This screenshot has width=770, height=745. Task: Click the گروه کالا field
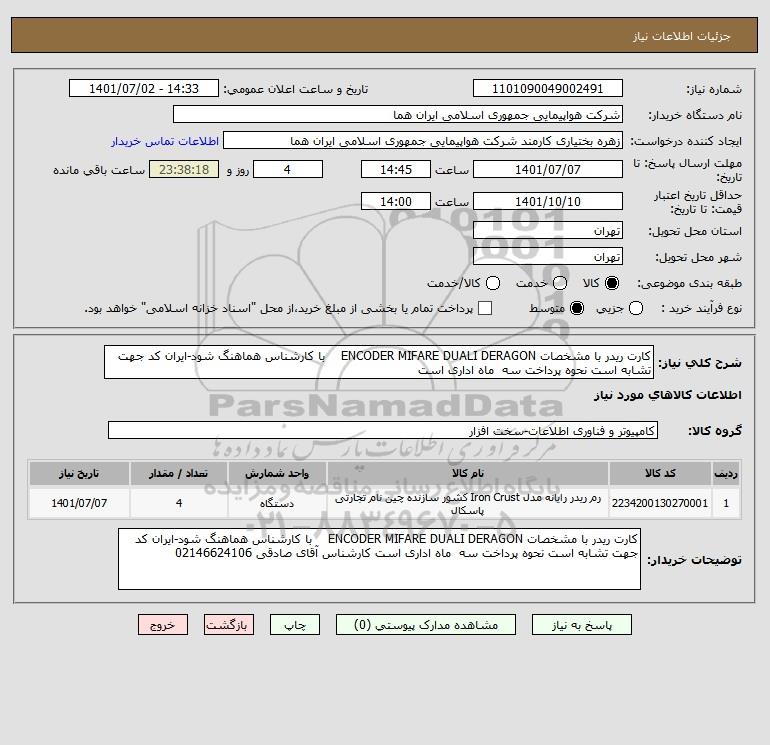pyautogui.click(x=383, y=430)
